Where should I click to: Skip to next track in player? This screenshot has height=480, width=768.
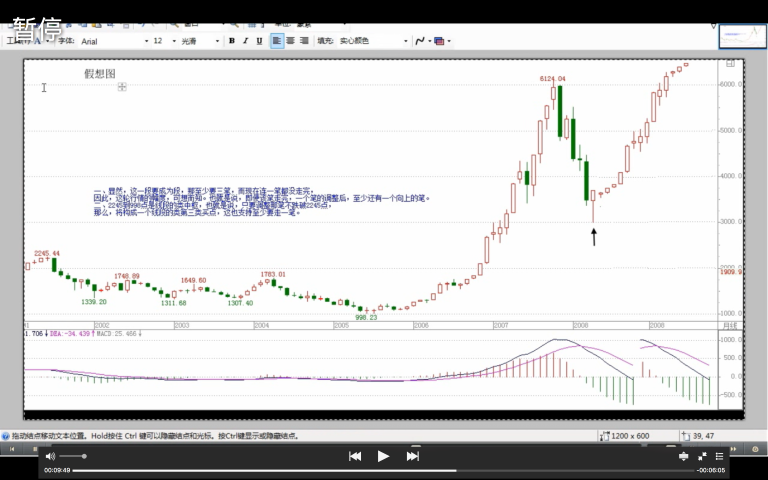pyautogui.click(x=412, y=456)
